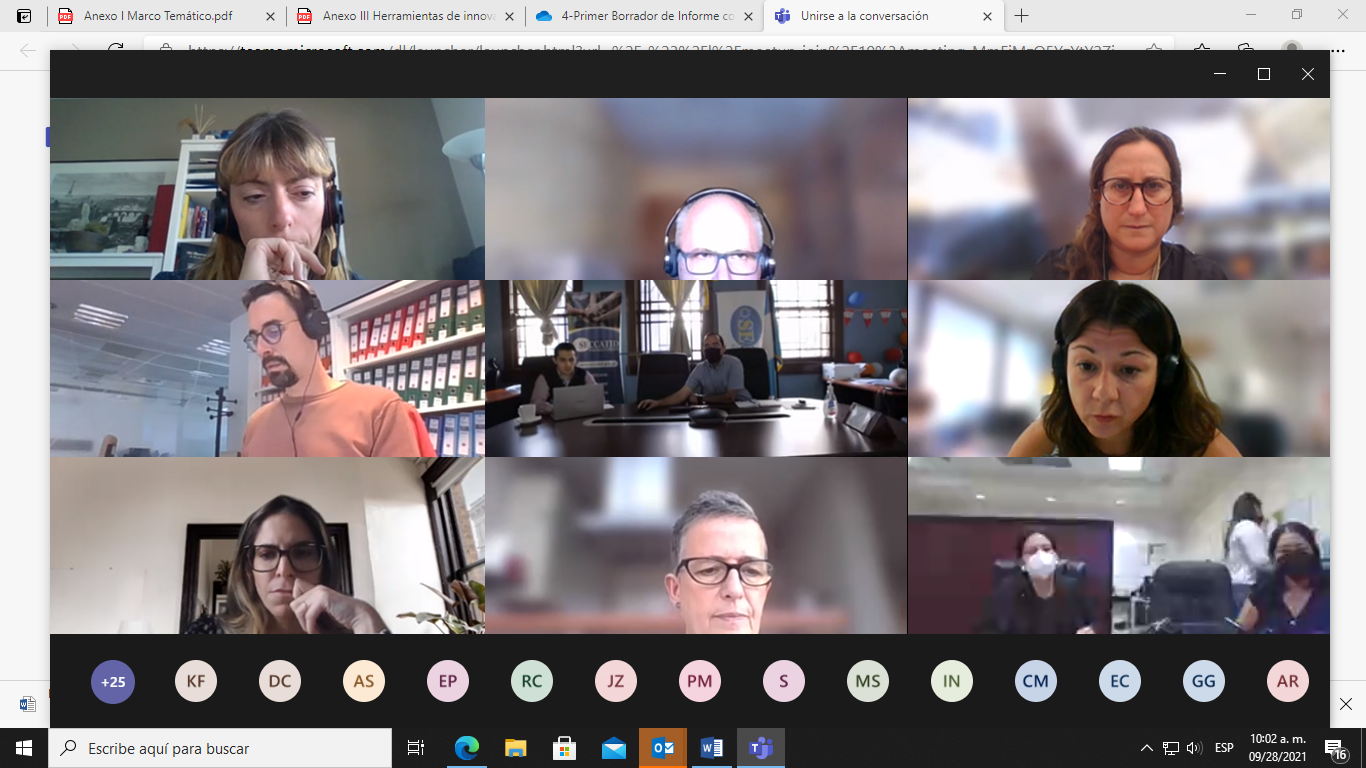
Task: Click the volume speaker tray icon
Action: [1194, 748]
